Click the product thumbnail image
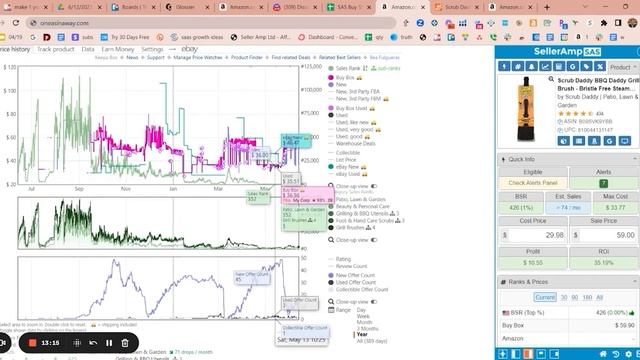This screenshot has height=360, width=640. (x=526, y=109)
